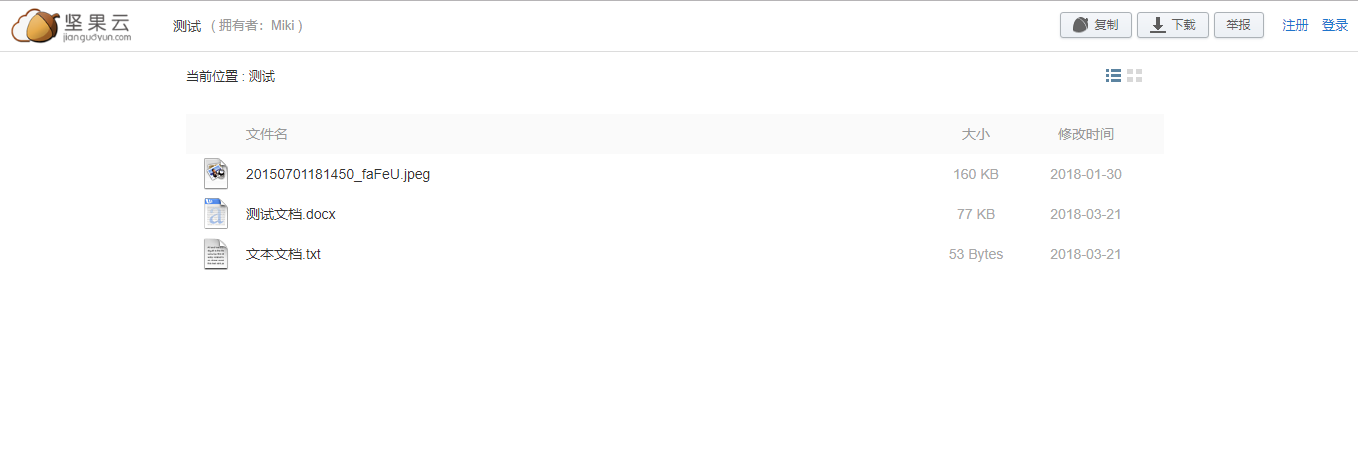Click the 复制 copy button
This screenshot has height=472, width=1358.
coord(1096,25)
